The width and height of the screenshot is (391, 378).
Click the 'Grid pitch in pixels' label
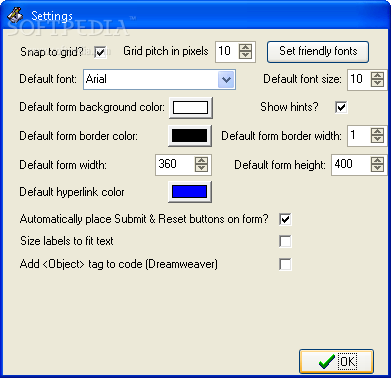pos(166,51)
